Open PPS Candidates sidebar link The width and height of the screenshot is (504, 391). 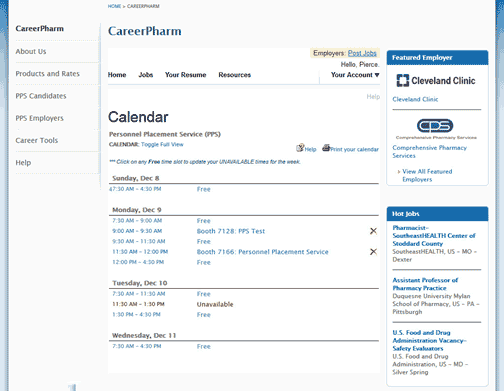pyautogui.click(x=41, y=96)
